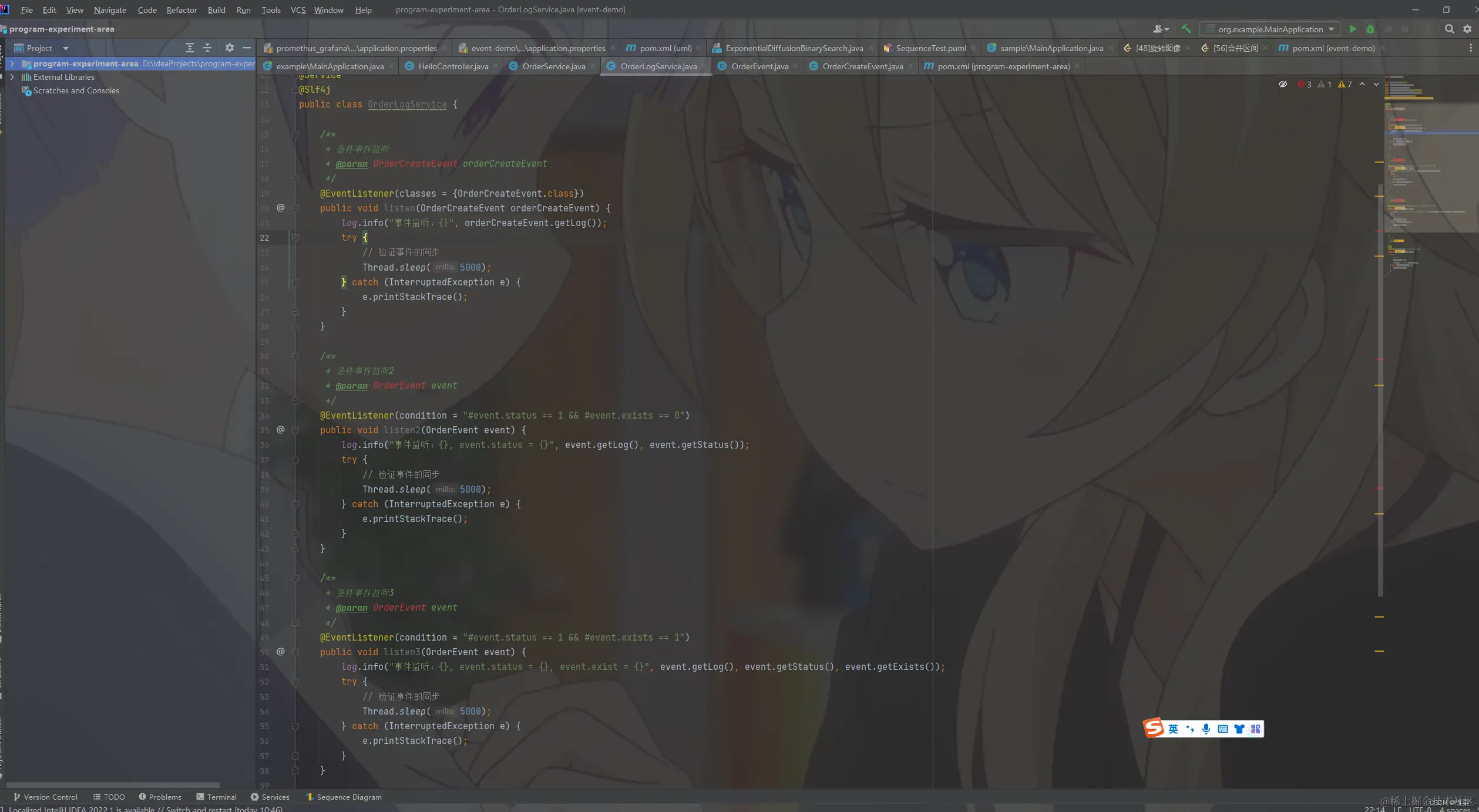Open the Refactor menu

tap(181, 10)
